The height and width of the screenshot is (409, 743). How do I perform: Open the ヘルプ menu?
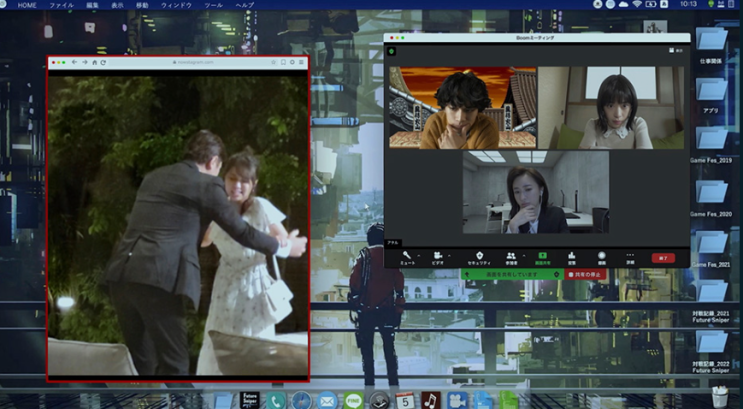(245, 5)
